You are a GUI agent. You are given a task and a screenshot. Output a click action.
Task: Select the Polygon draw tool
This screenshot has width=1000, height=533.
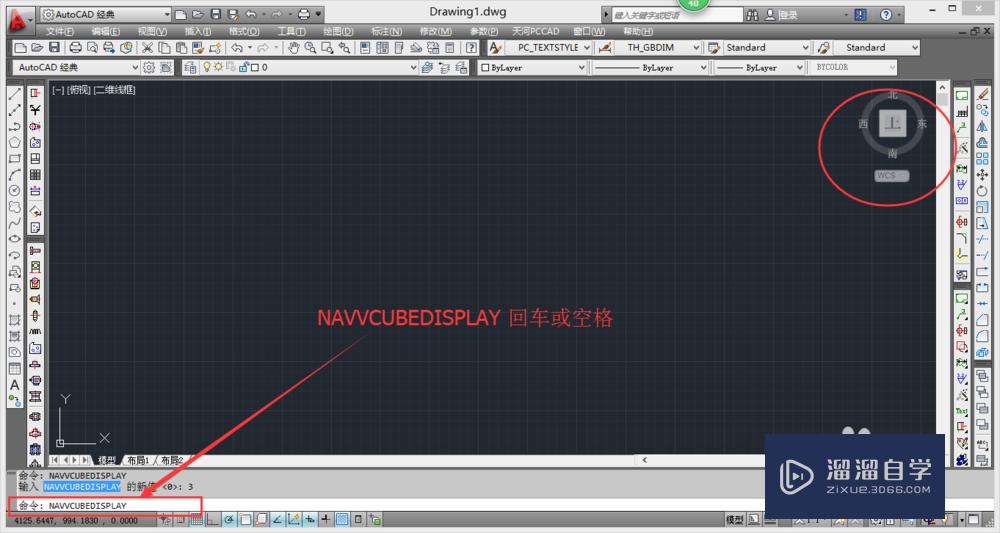coord(15,142)
